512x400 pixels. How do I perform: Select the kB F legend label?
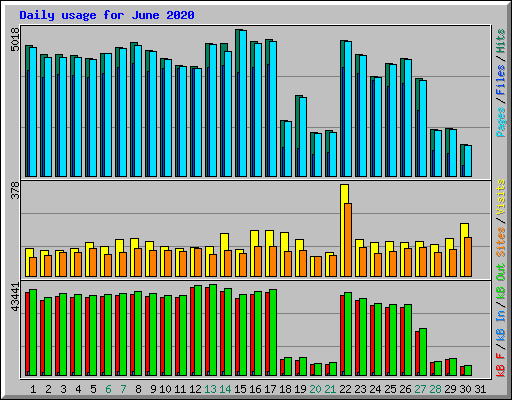click(501, 365)
